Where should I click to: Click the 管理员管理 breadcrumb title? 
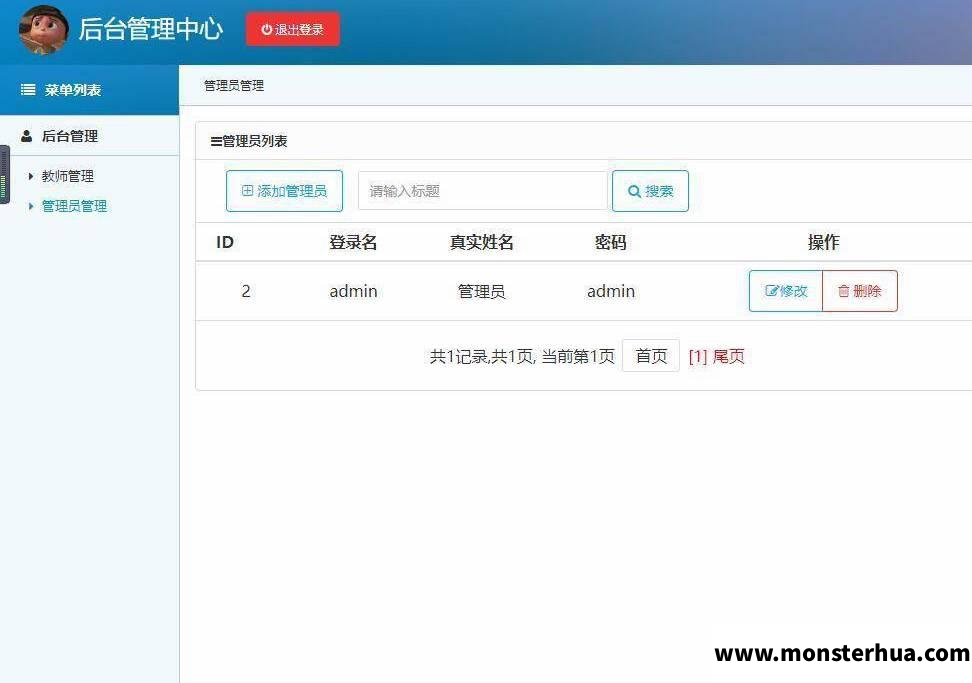234,86
